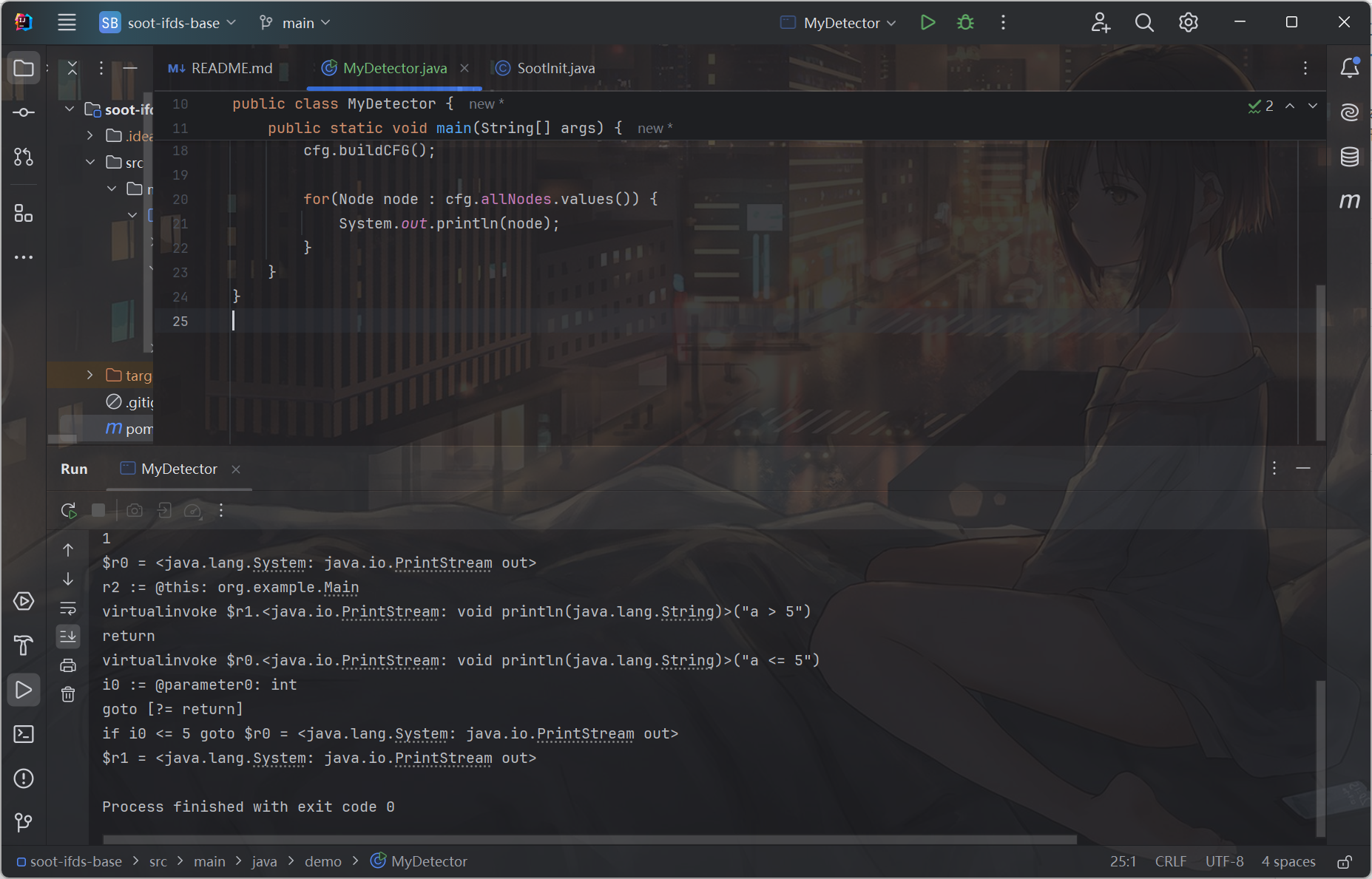Toggle soft-wrap in console
Image resolution: width=1372 pixels, height=879 pixels.
coord(68,608)
